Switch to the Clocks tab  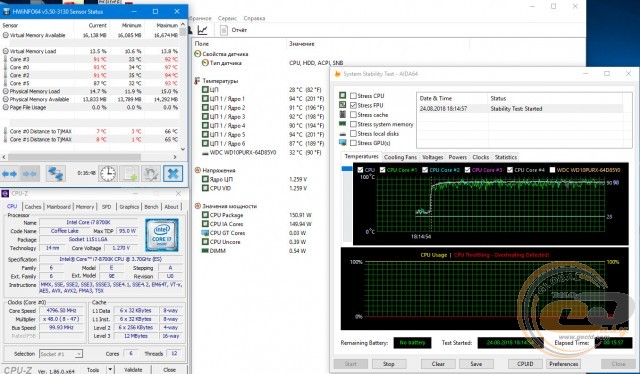click(480, 157)
